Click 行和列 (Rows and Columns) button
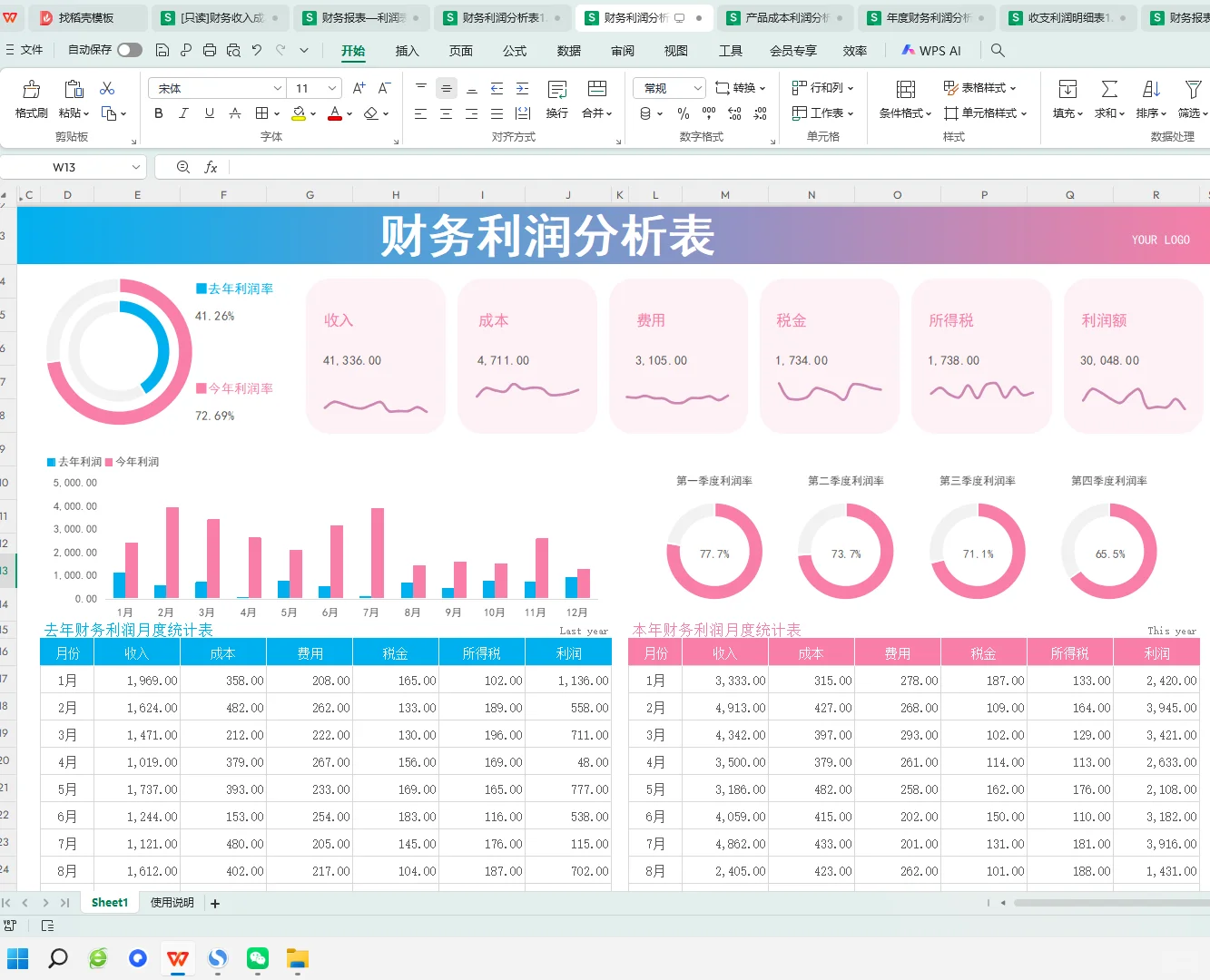 (823, 88)
